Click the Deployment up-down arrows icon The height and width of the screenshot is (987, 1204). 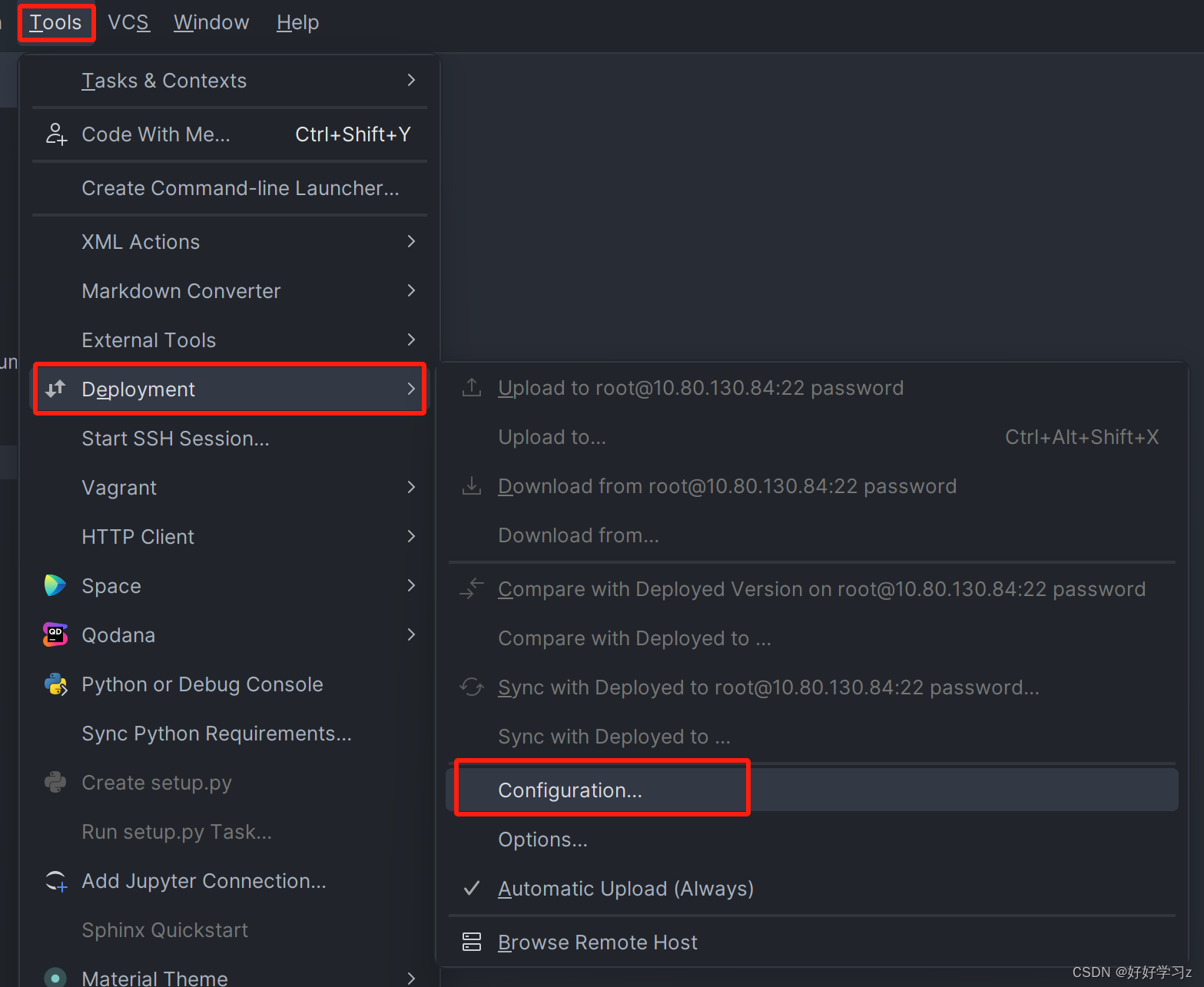pyautogui.click(x=55, y=389)
